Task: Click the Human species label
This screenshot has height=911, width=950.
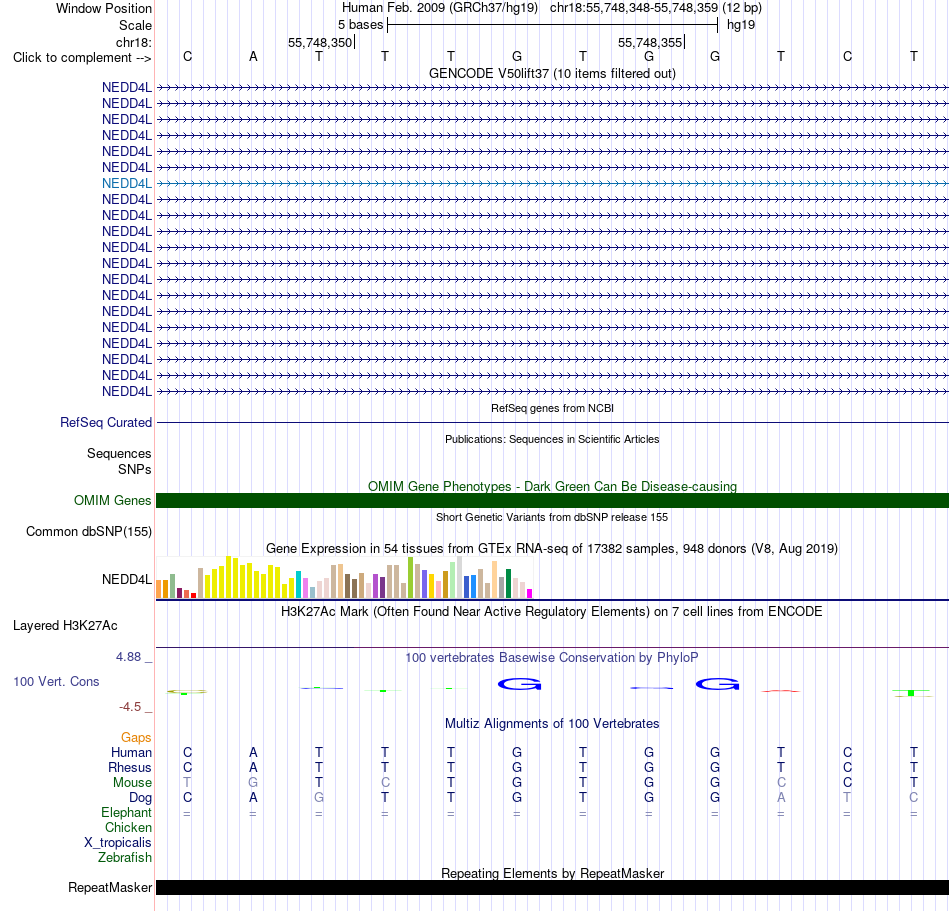Action: 131,752
